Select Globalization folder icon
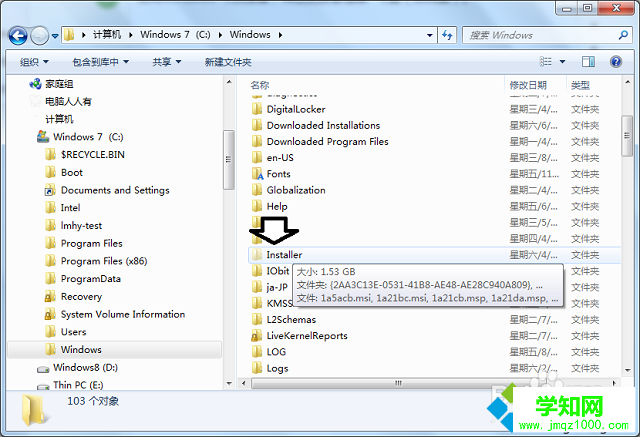 [x=257, y=190]
